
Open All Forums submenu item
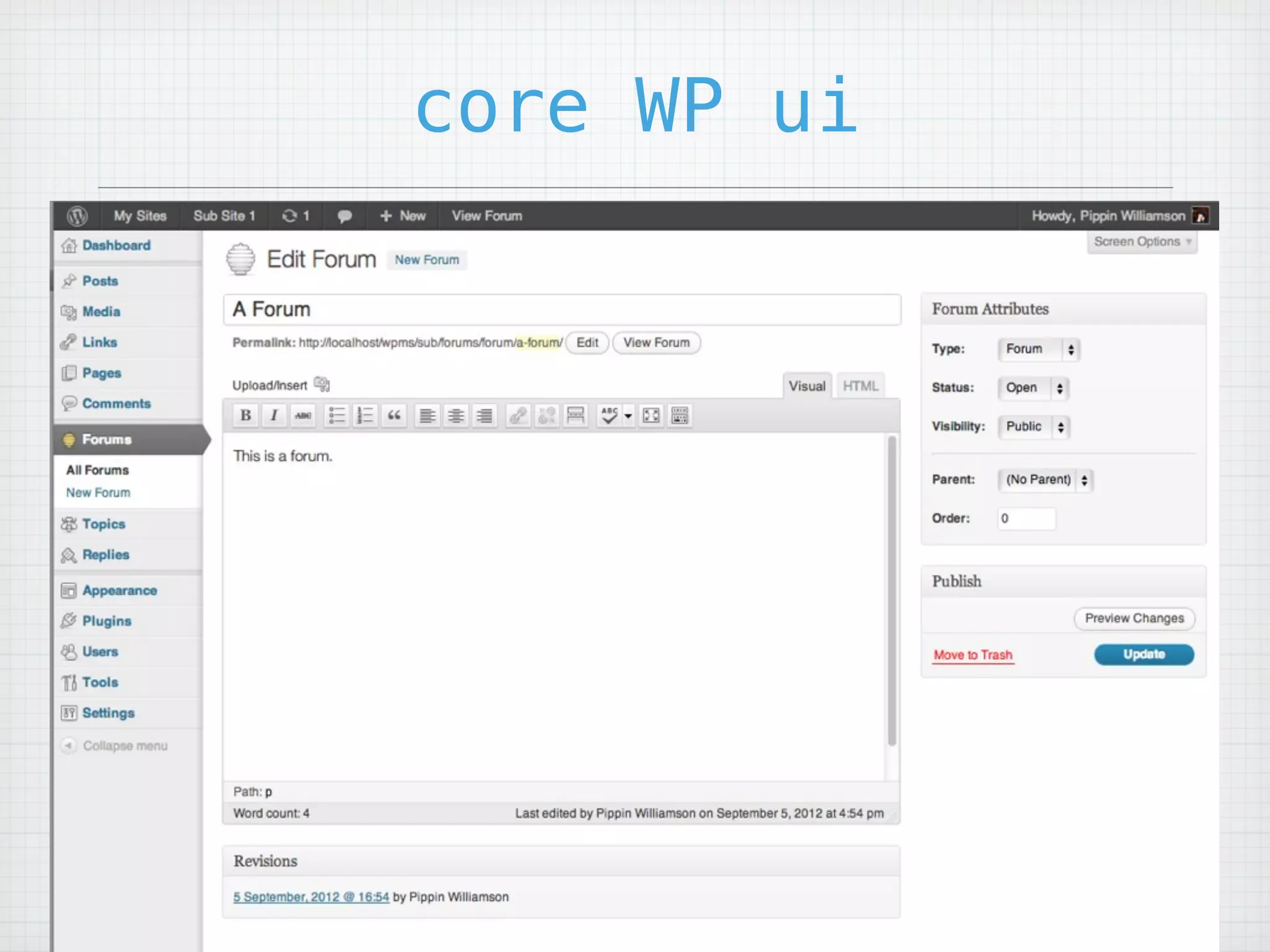click(97, 470)
